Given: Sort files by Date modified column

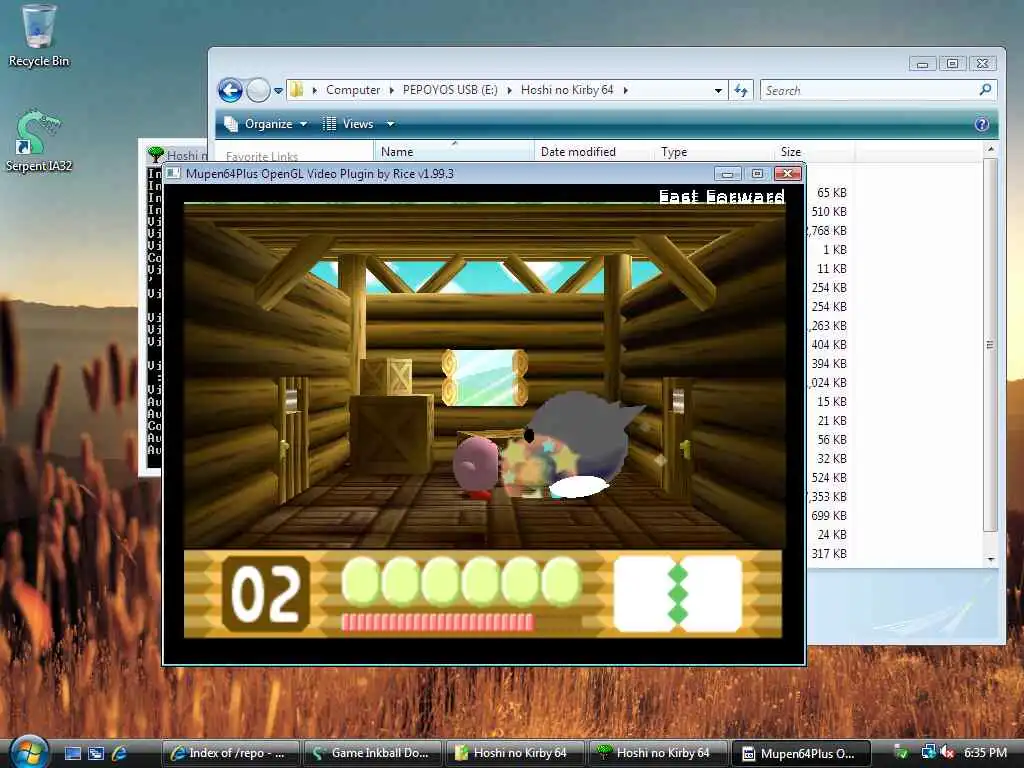Looking at the screenshot, I should [x=593, y=152].
